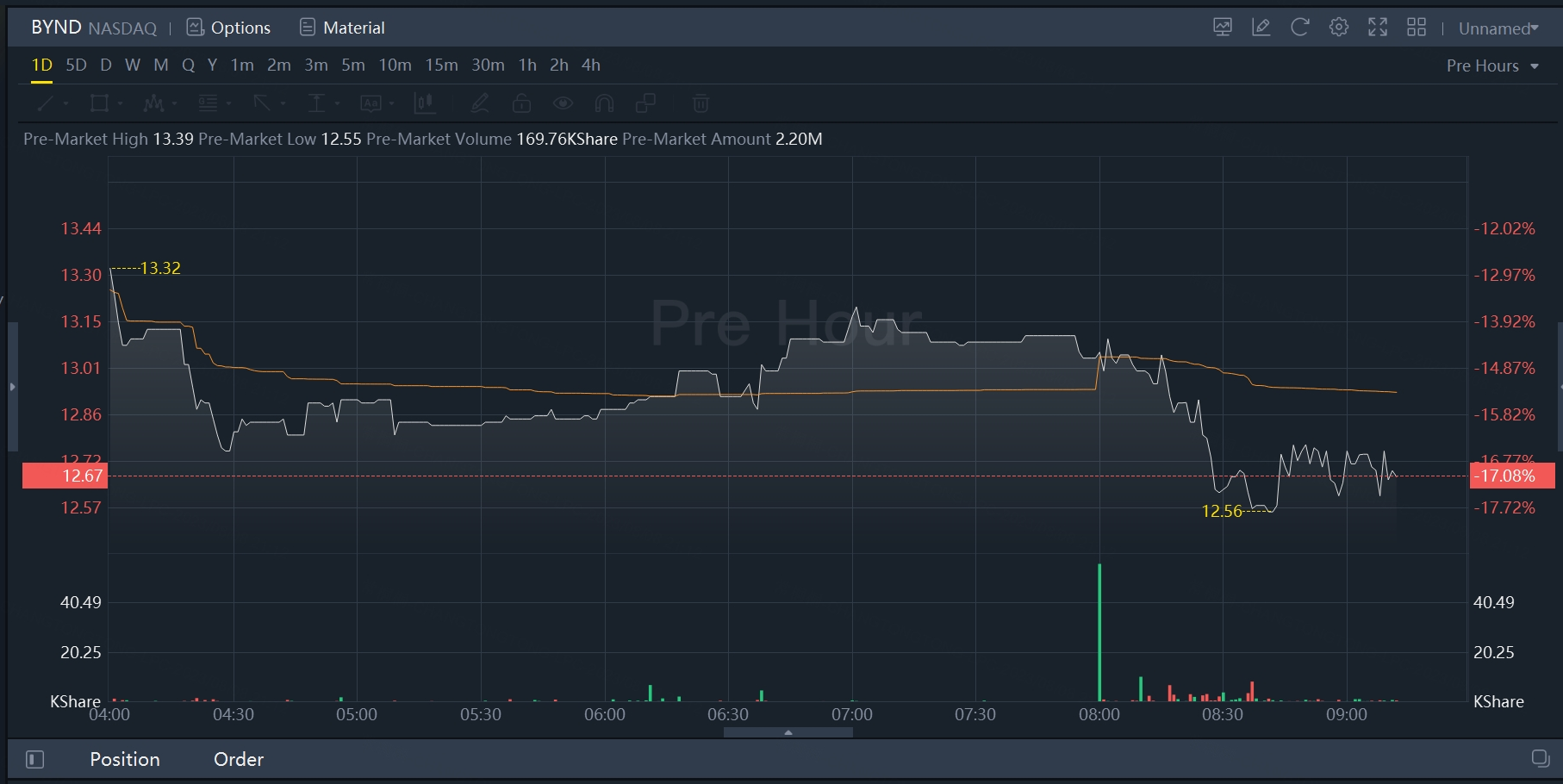
Task: Open chart settings gear
Action: click(x=1338, y=28)
